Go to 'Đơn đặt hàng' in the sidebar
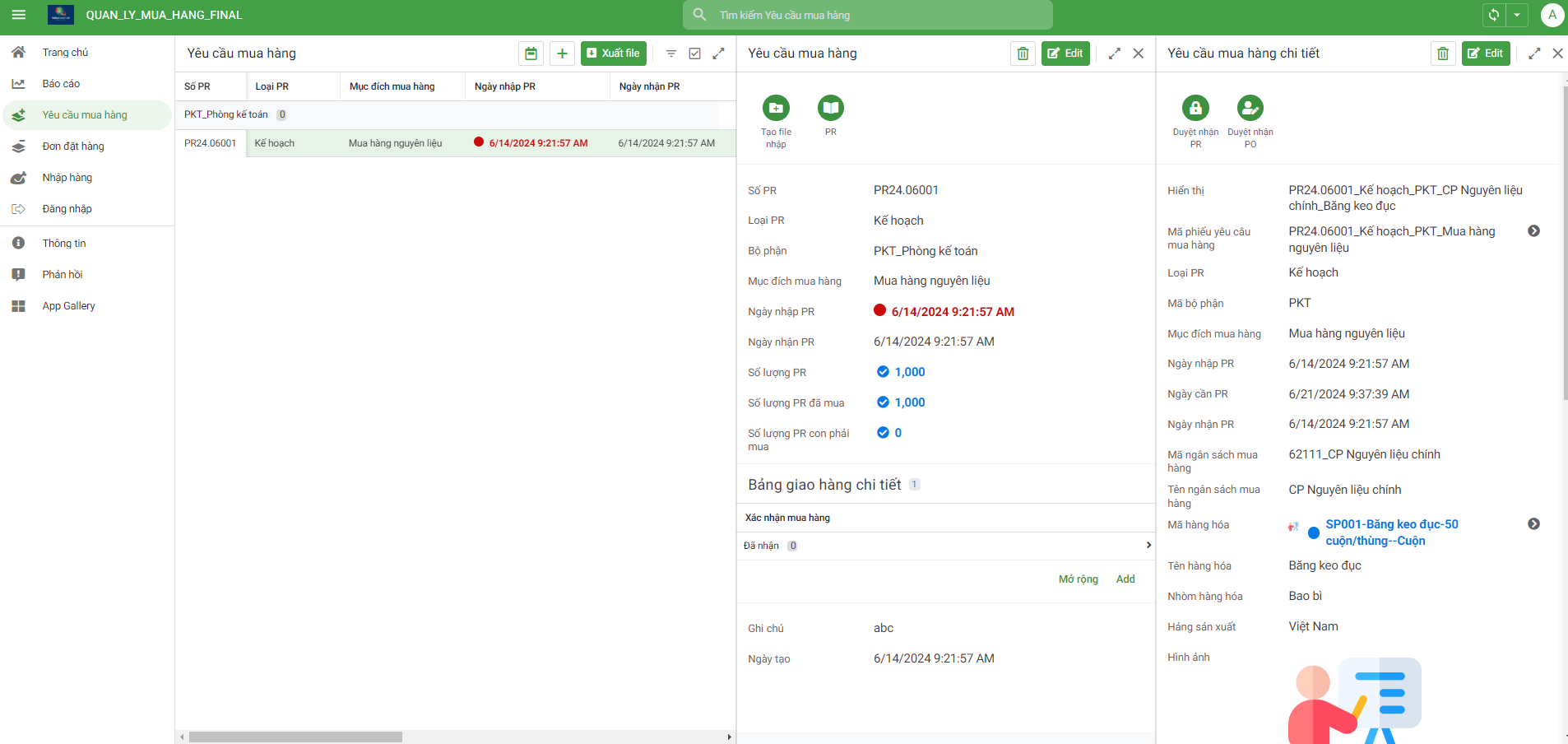1568x744 pixels. click(x=73, y=146)
